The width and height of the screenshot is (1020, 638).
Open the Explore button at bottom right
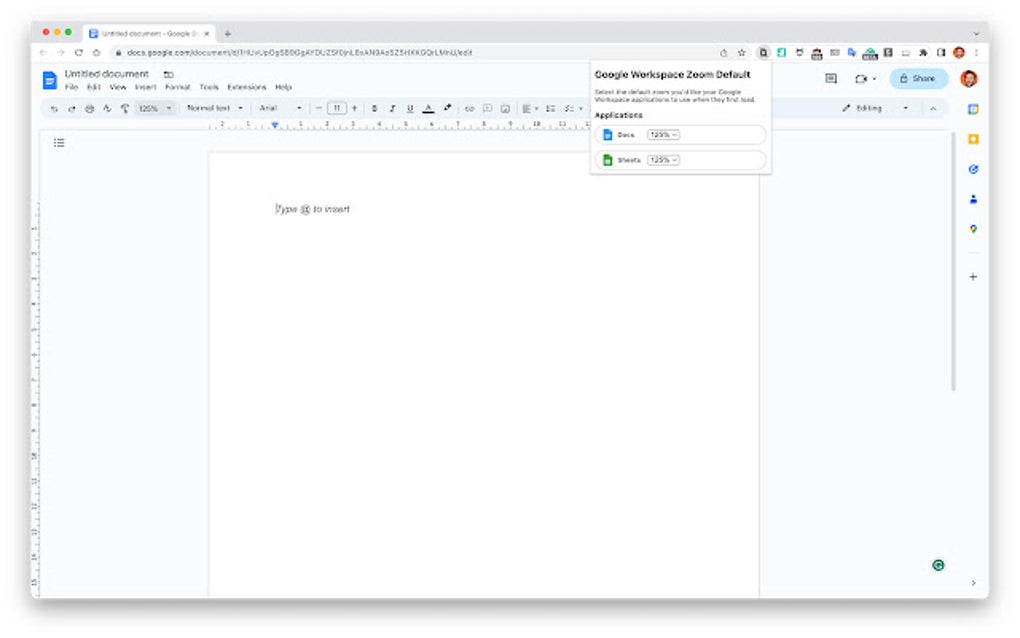pyautogui.click(x=937, y=565)
